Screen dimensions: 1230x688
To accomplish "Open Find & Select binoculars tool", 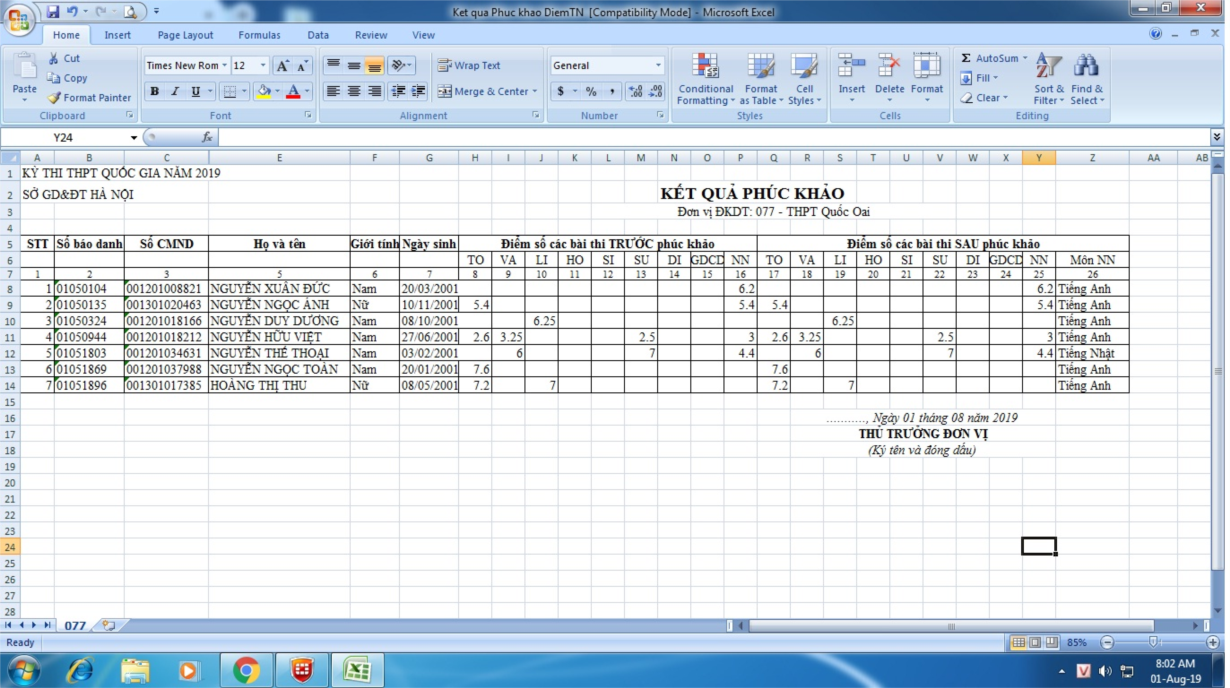I will (1086, 80).
